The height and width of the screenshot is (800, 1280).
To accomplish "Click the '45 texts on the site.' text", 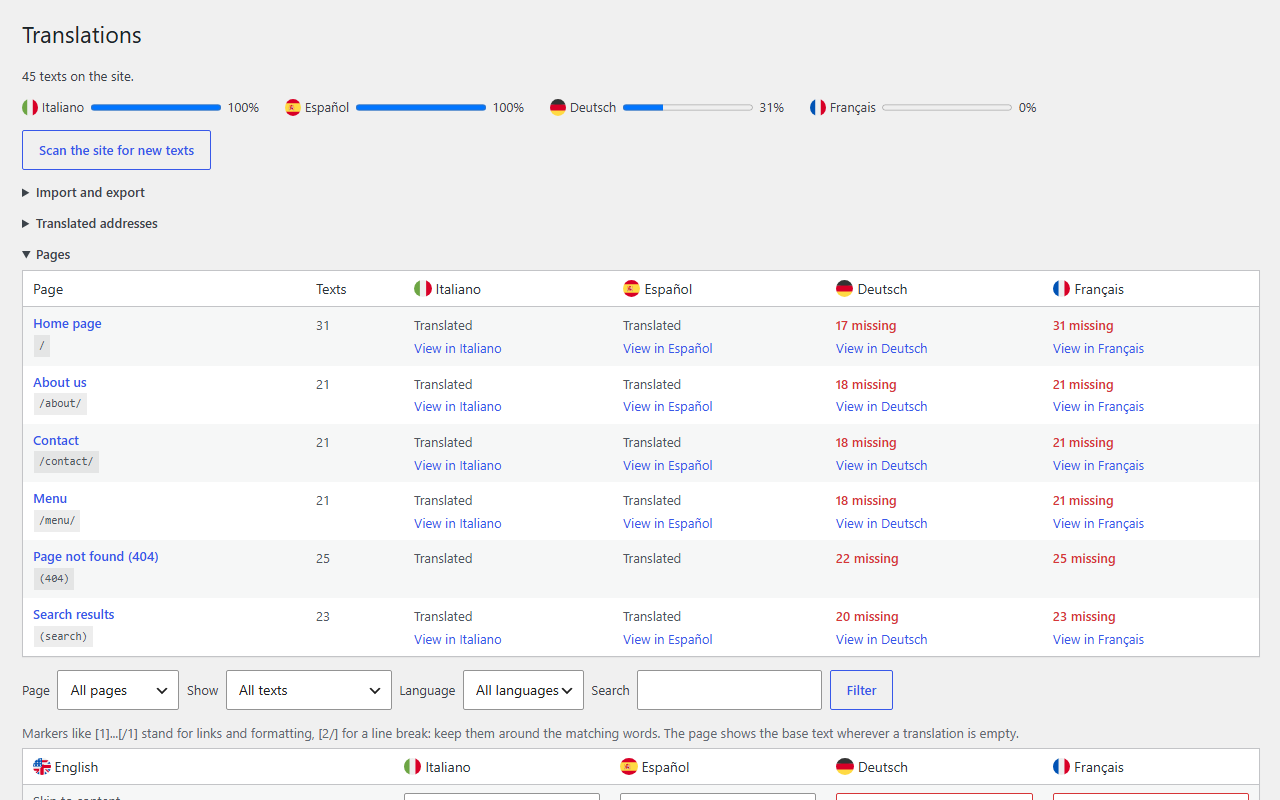I will coord(78,76).
